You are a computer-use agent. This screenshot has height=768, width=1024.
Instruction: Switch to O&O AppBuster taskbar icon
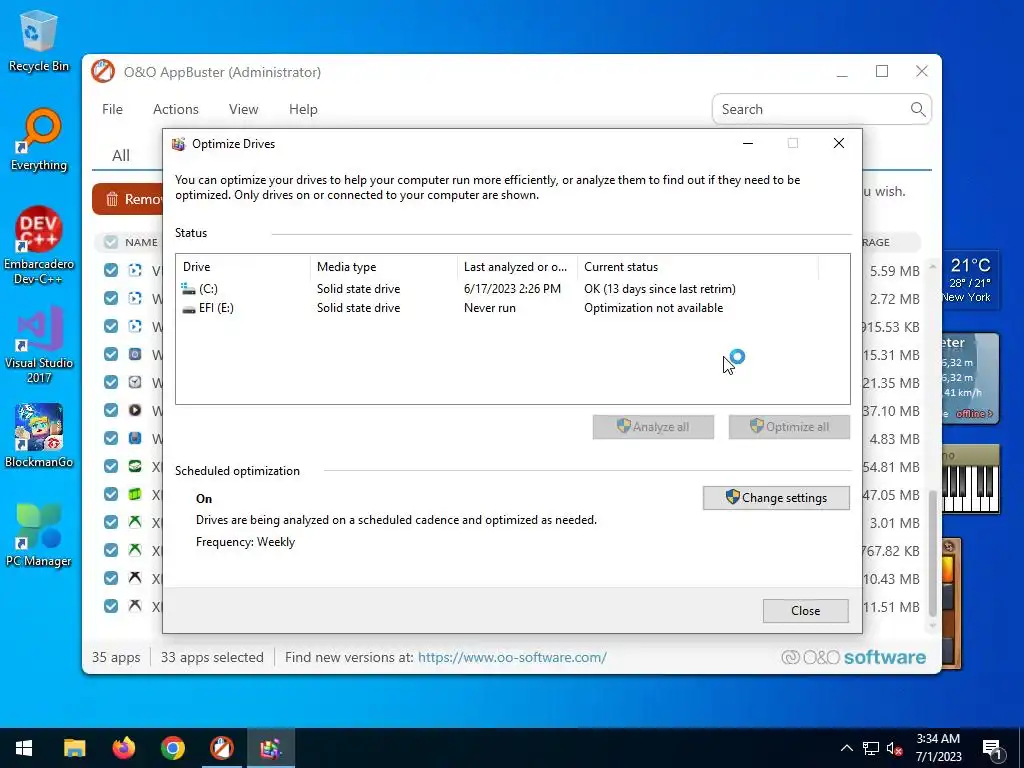pyautogui.click(x=221, y=748)
